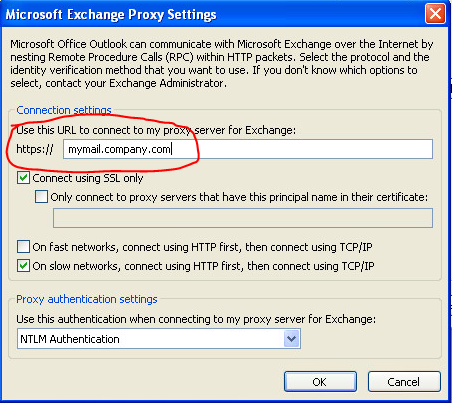Uncheck the On slow networks checkbox
Screen dimensions: 452x403
[23, 266]
